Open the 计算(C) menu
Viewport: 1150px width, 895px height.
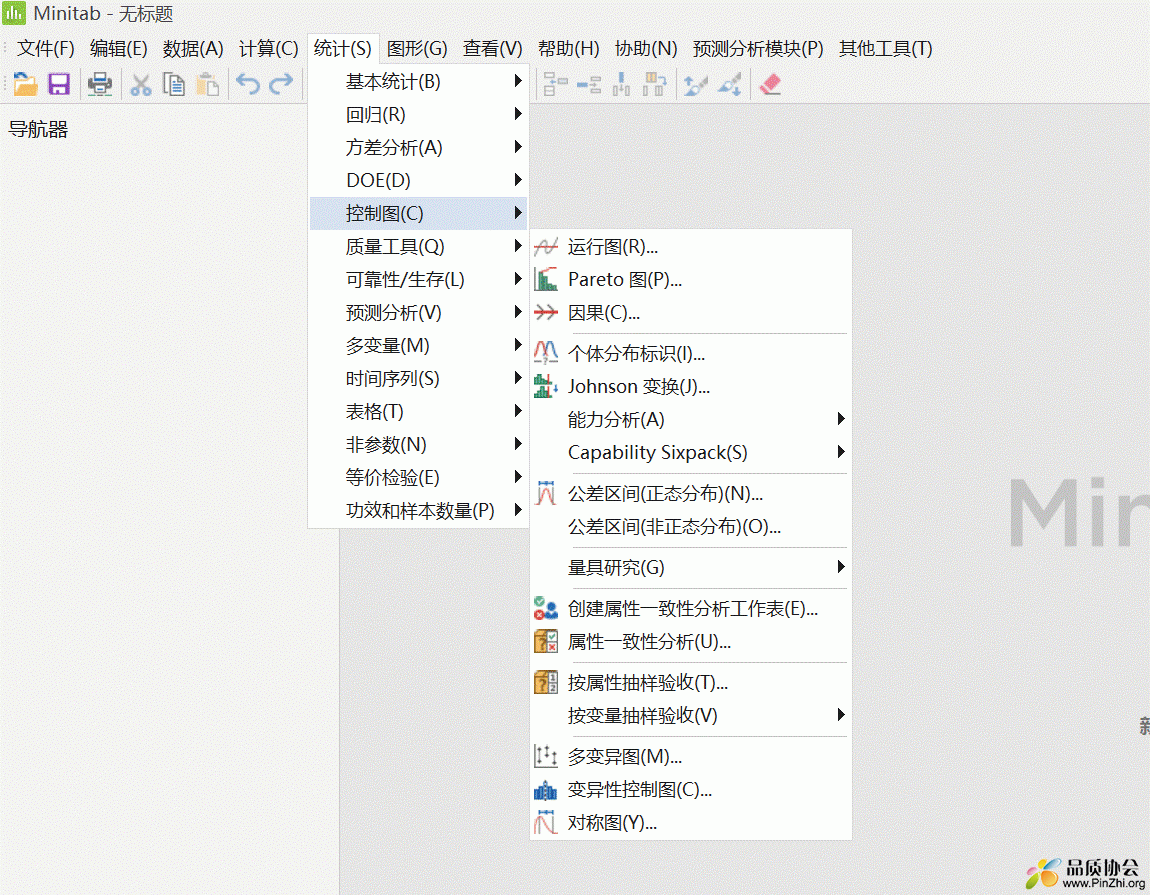point(268,48)
